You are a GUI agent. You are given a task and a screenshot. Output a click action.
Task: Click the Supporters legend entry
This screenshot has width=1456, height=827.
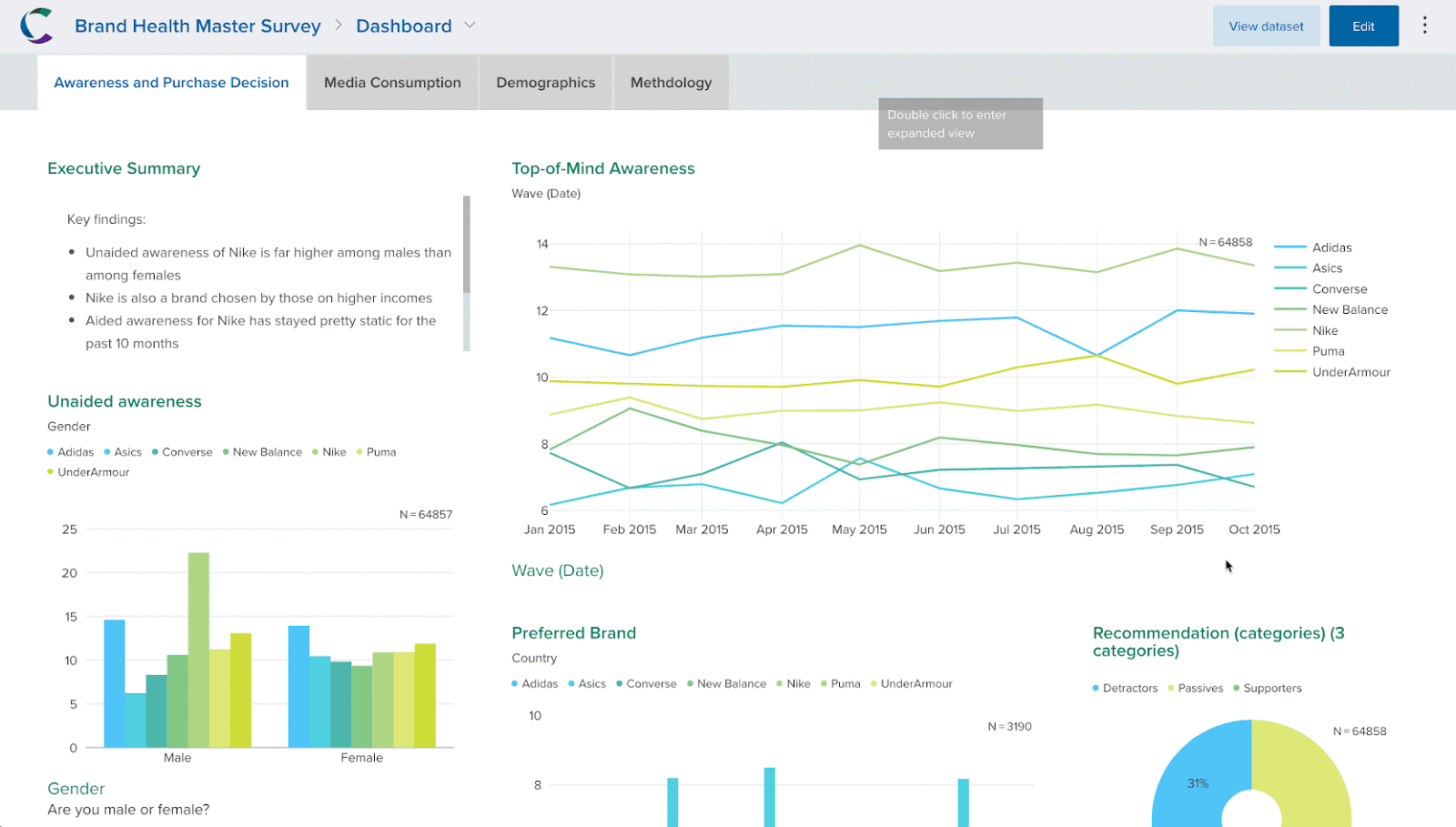pos(1267,688)
